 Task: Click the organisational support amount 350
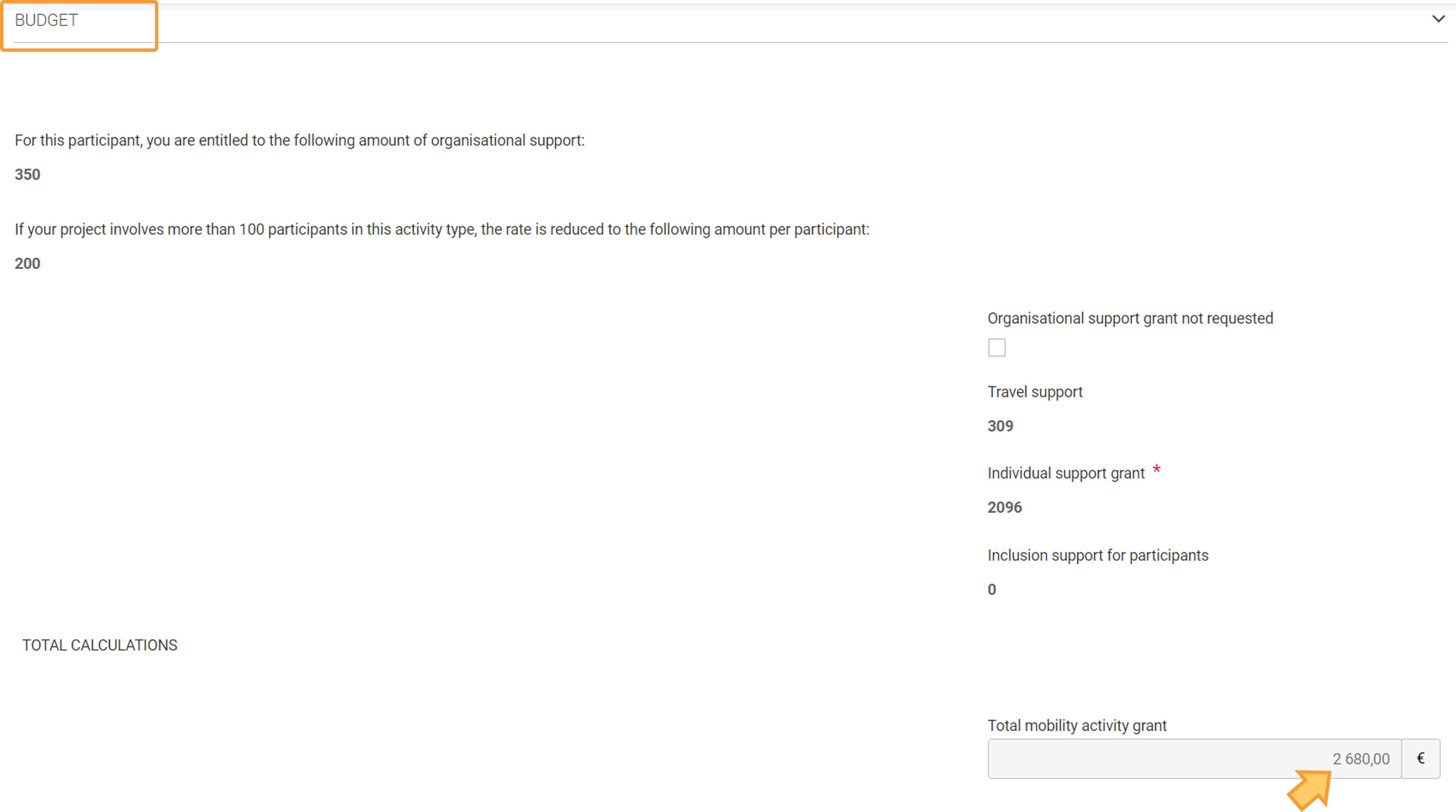(x=27, y=175)
